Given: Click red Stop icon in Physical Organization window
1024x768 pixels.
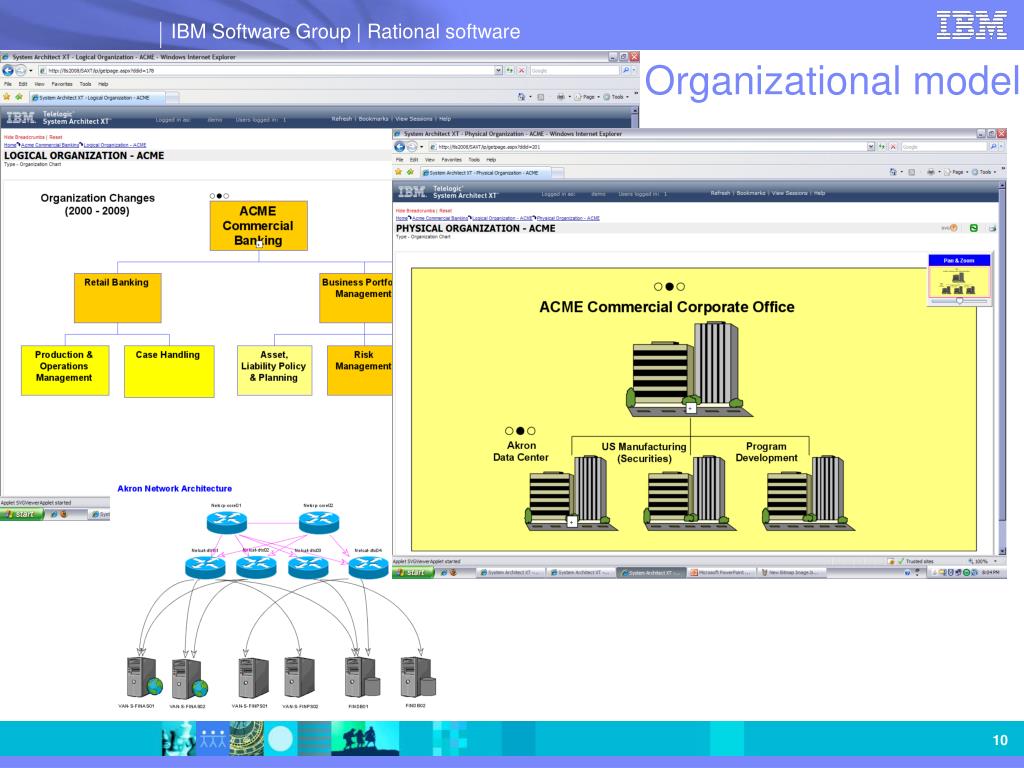Looking at the screenshot, I should [893, 147].
